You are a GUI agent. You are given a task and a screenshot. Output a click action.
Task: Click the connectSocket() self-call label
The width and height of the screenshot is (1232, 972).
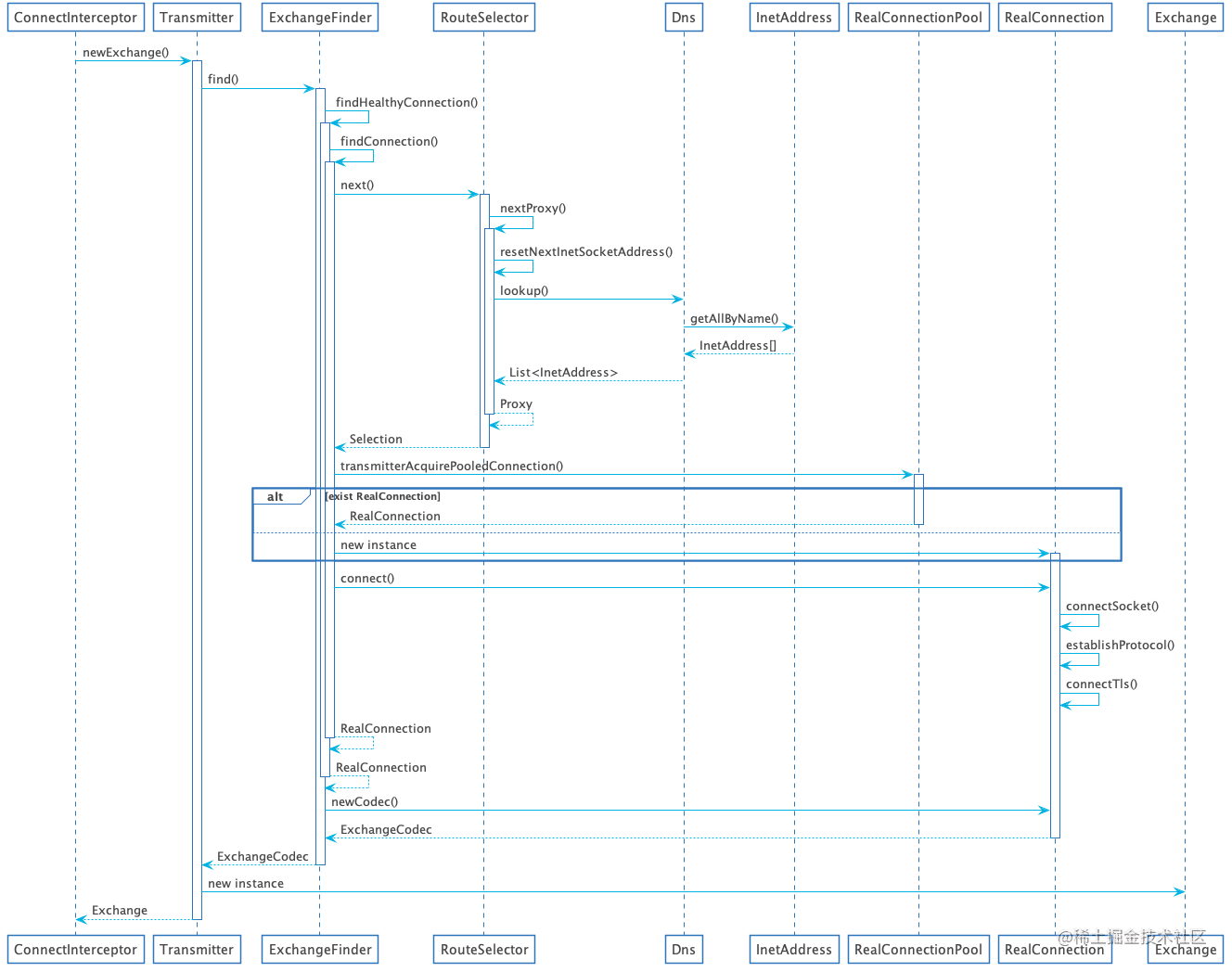pyautogui.click(x=1112, y=607)
